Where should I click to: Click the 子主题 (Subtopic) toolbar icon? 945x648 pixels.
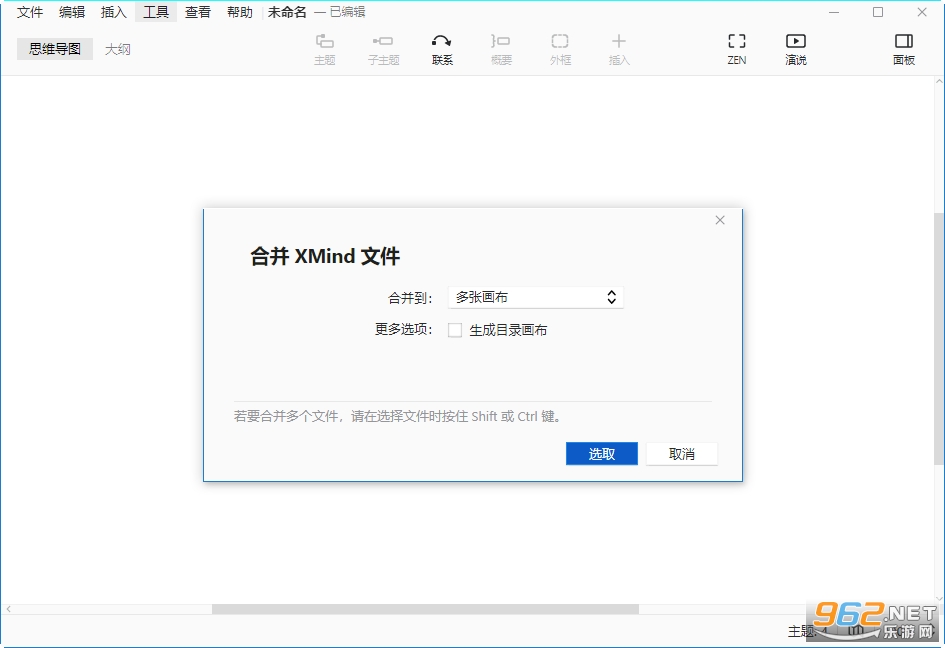click(x=383, y=49)
